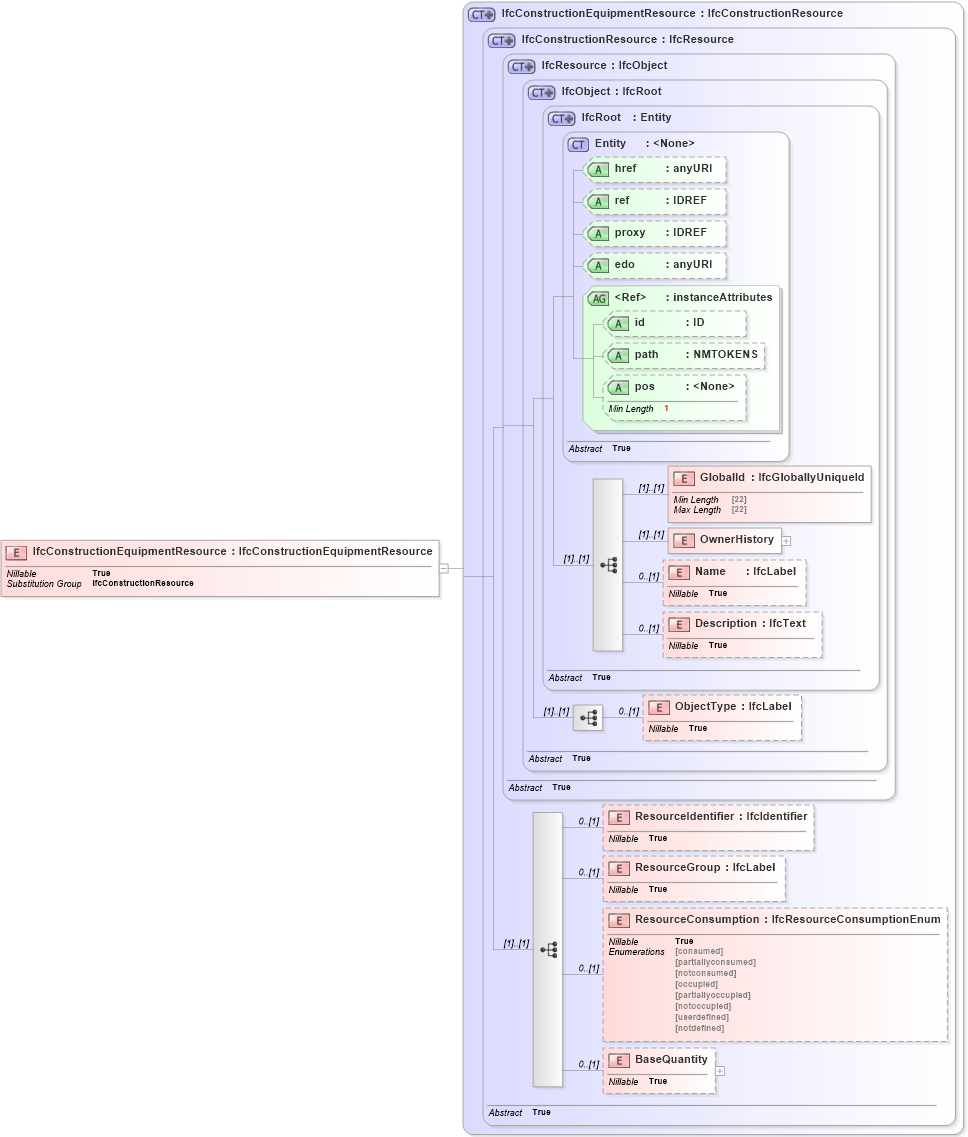Collapse the IfcConstructionEquipmentResource root element
The height and width of the screenshot is (1137, 968).
pos(443,568)
